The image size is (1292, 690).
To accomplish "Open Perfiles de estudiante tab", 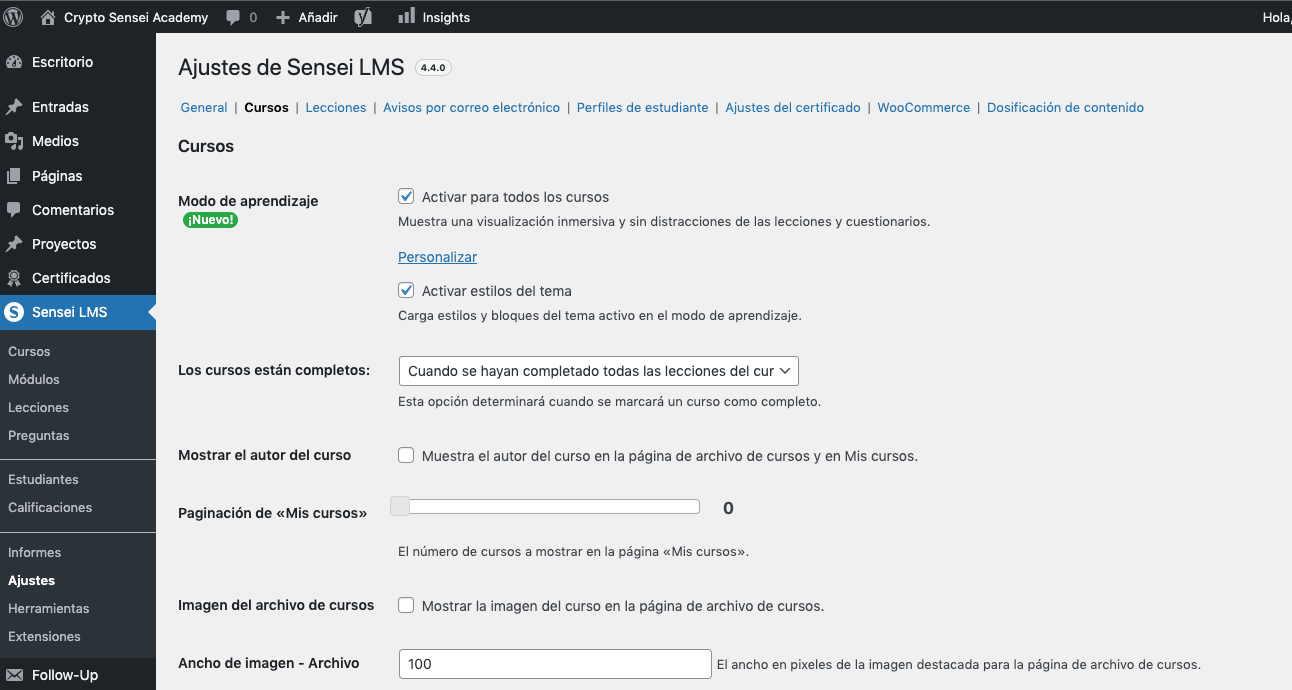I will (642, 107).
